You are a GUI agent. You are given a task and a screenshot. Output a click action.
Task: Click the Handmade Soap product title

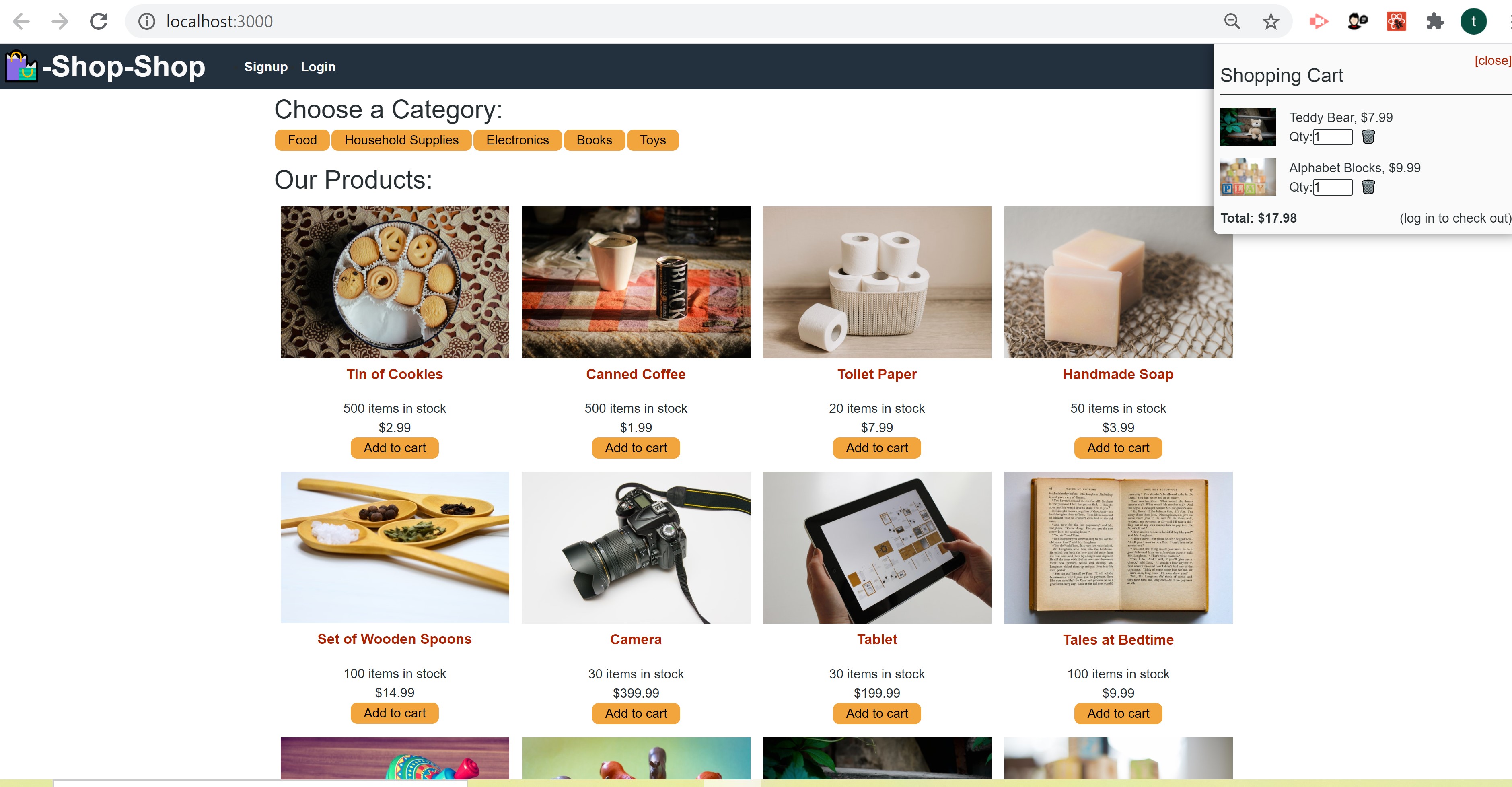pos(1118,374)
